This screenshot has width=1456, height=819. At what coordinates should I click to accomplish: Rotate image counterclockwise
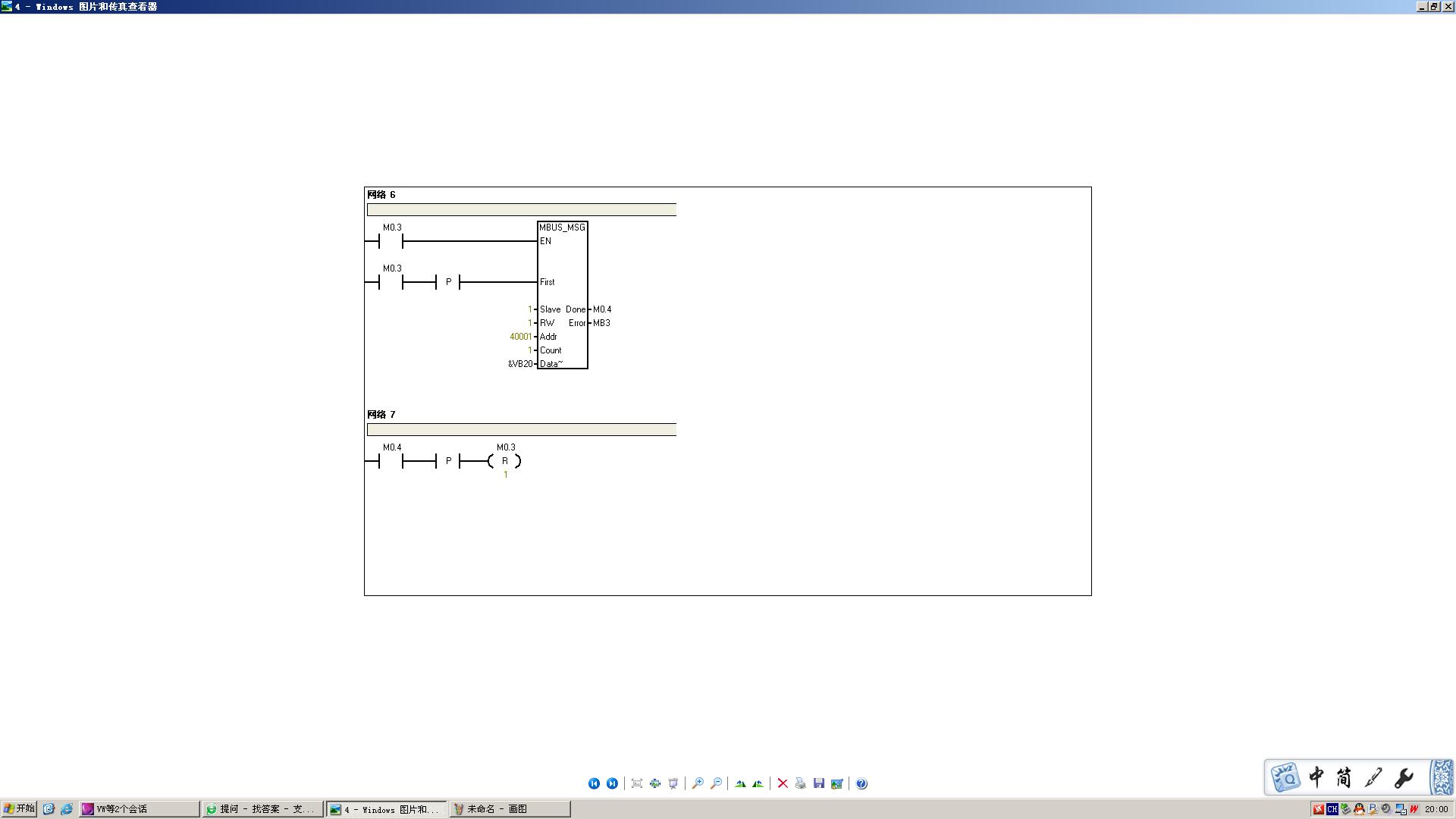pyautogui.click(x=758, y=783)
